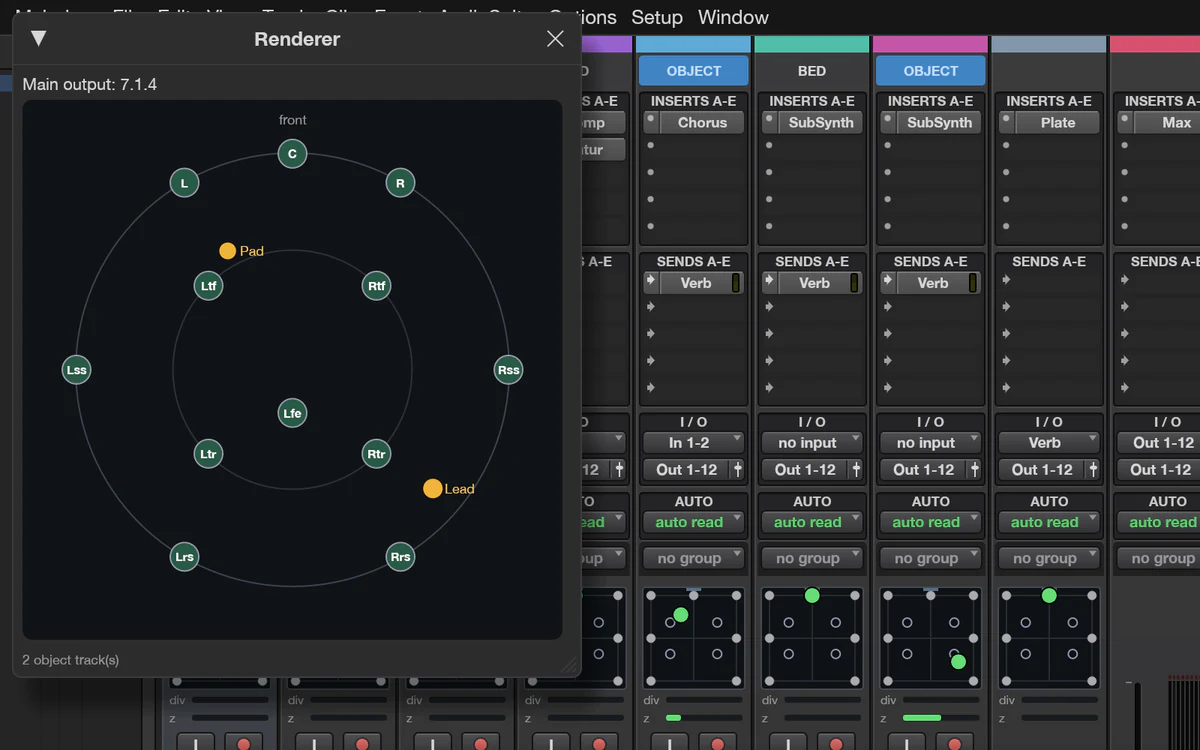Select the C speaker node in Renderer
Viewport: 1200px width, 750px height.
point(292,154)
